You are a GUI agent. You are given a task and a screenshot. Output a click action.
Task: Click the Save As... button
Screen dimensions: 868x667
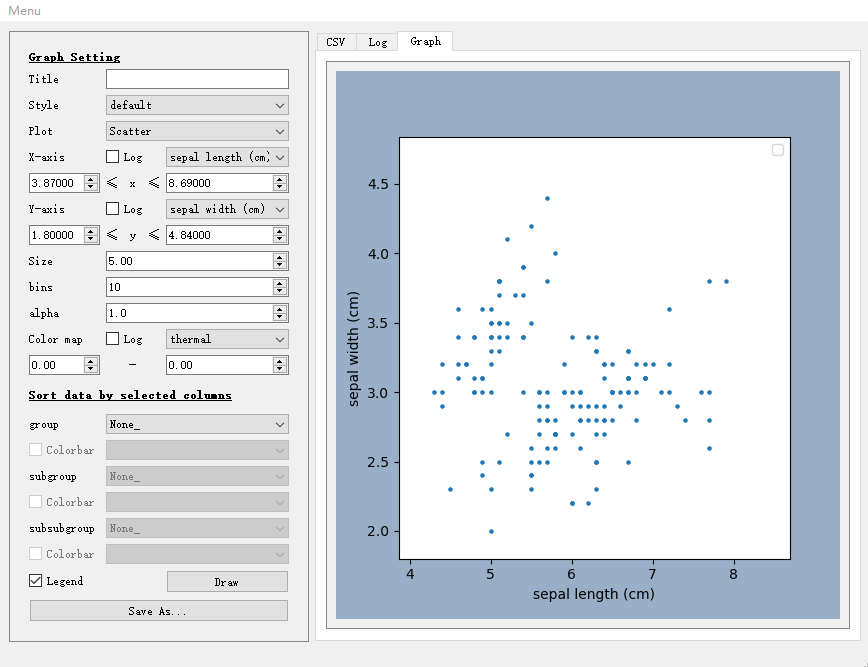click(158, 611)
